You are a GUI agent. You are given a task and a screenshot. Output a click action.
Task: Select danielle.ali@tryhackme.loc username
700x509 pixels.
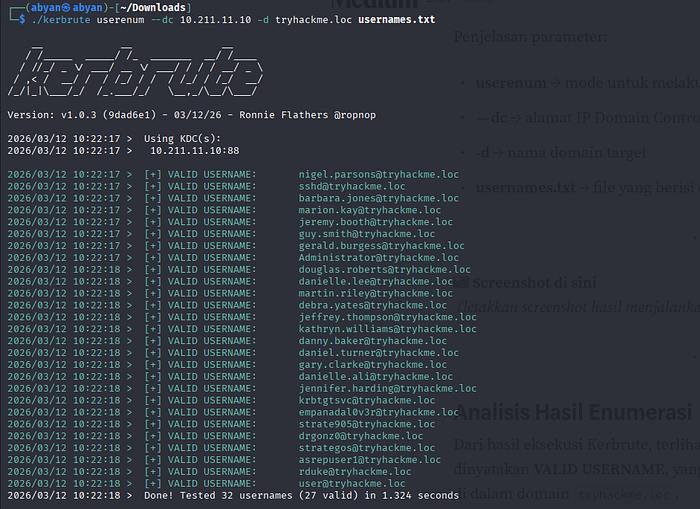pyautogui.click(x=375, y=377)
